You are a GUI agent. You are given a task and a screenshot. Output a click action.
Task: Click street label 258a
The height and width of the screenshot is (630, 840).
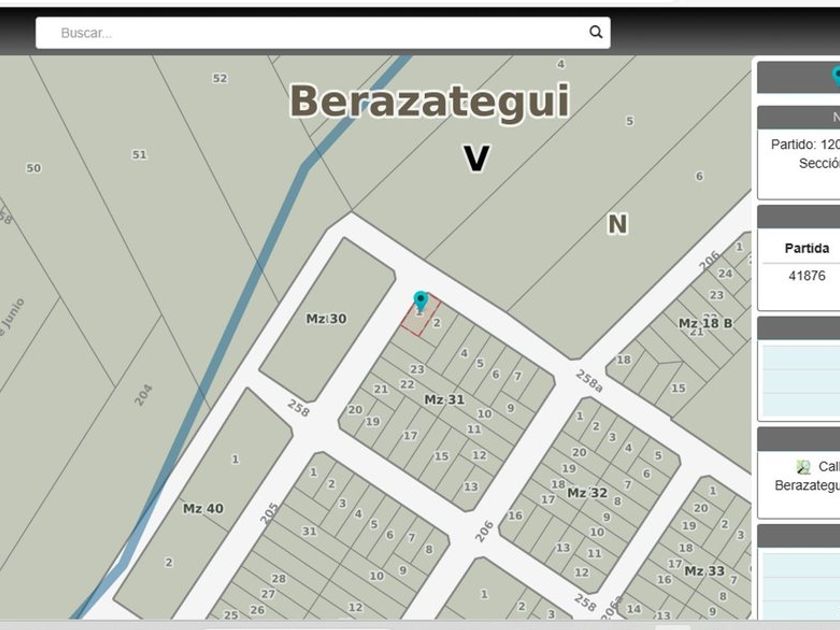point(589,381)
